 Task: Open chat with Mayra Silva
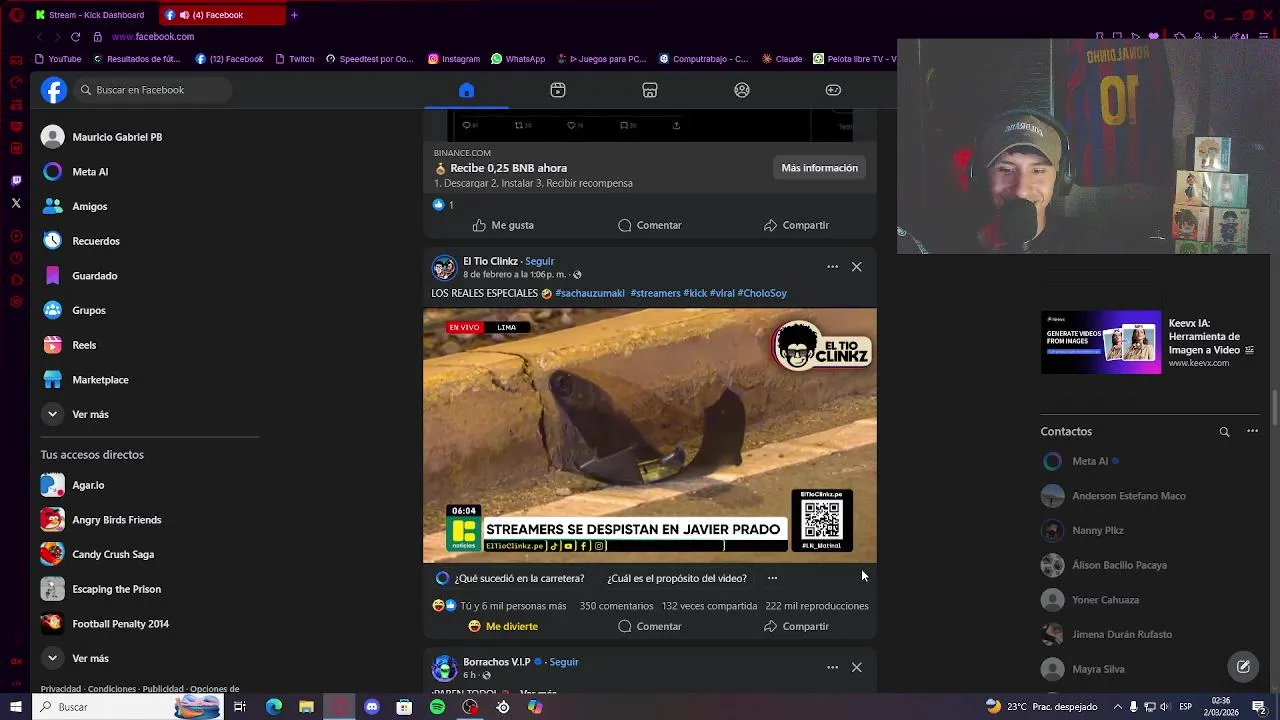[1083, 669]
